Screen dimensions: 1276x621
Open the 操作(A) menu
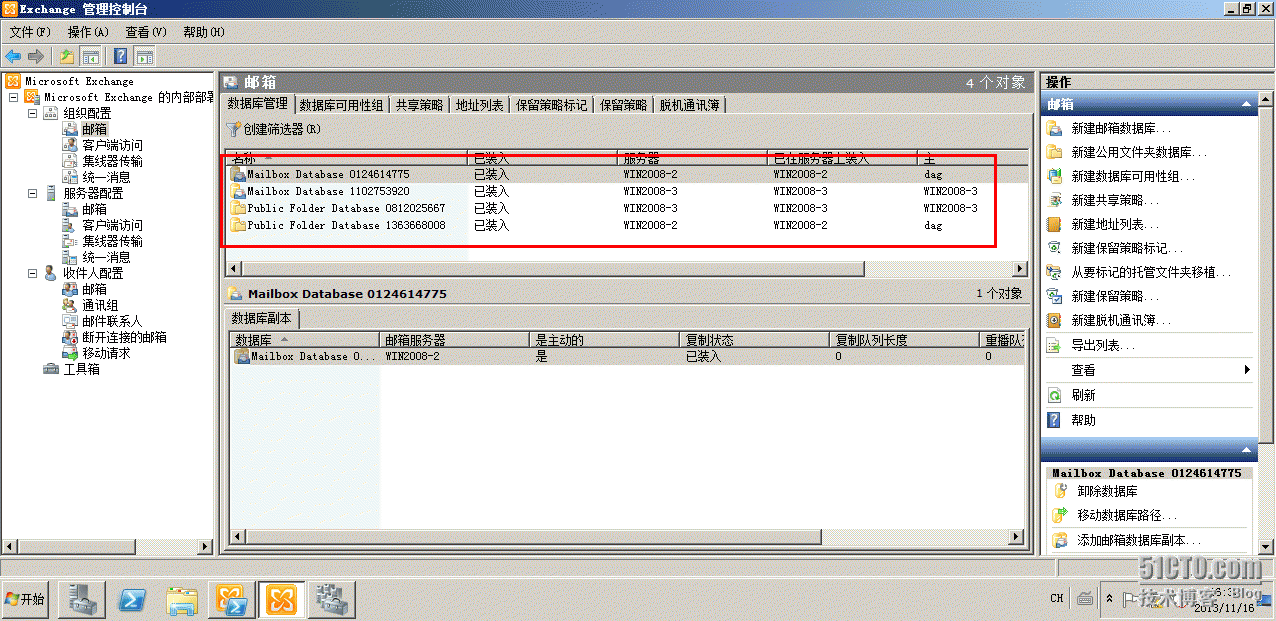tap(88, 32)
